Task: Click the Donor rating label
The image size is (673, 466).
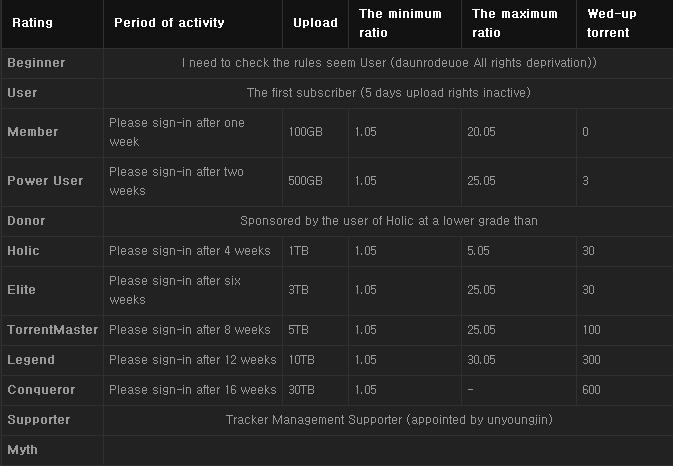Action: [x=26, y=221]
